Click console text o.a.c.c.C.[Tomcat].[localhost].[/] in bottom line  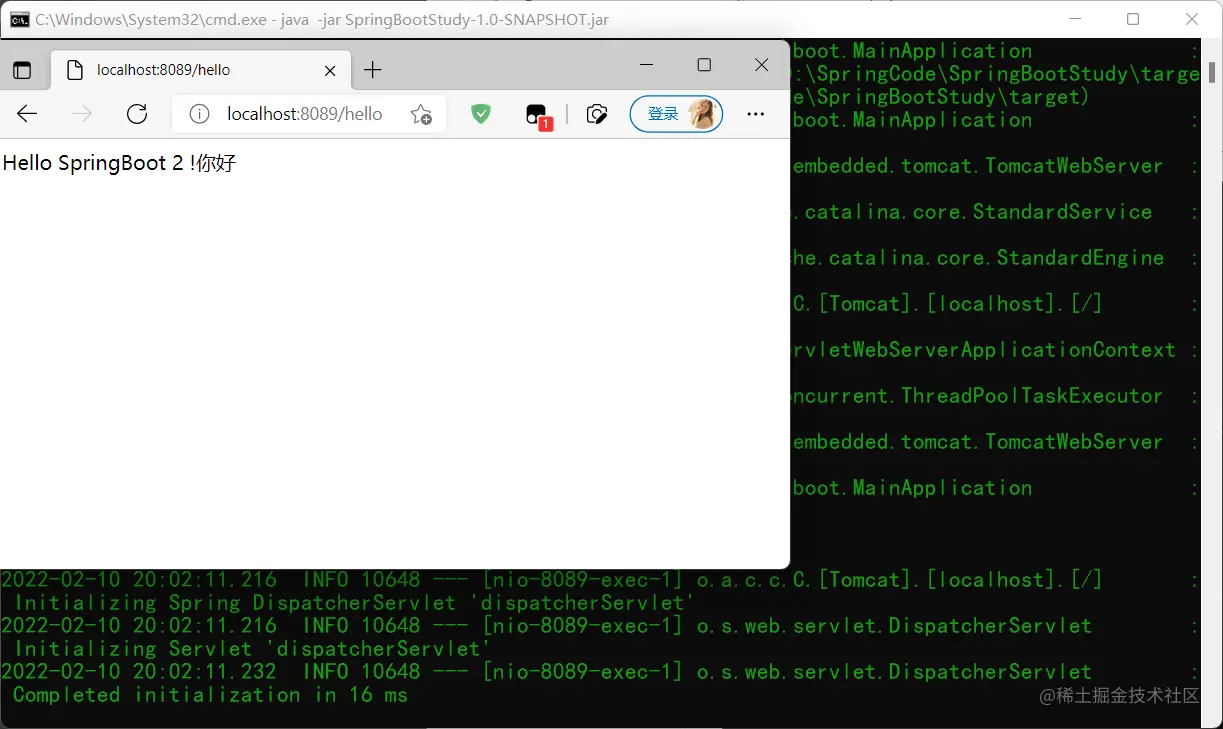898,580
